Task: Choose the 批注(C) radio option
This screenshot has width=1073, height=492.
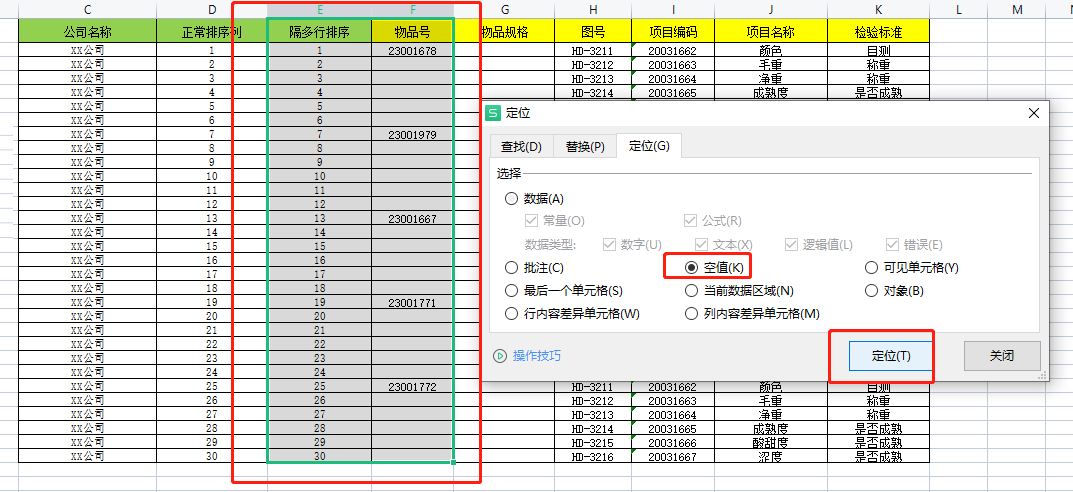Action: click(x=511, y=268)
